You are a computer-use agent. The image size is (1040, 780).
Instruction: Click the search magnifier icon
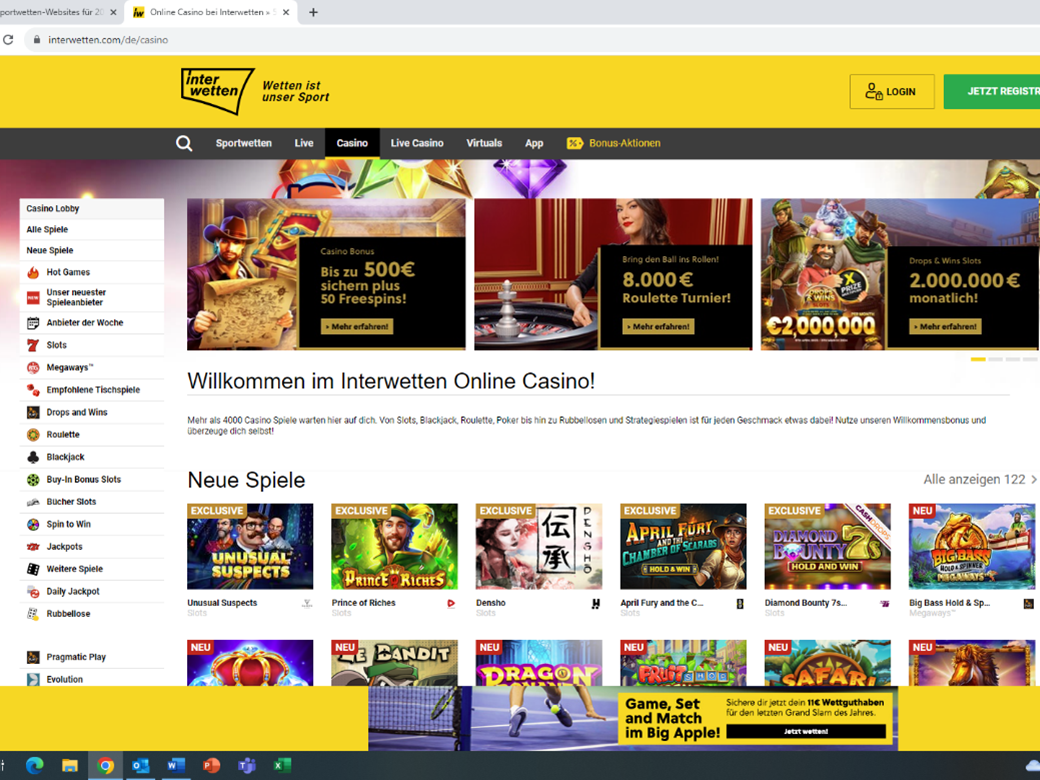(x=184, y=143)
